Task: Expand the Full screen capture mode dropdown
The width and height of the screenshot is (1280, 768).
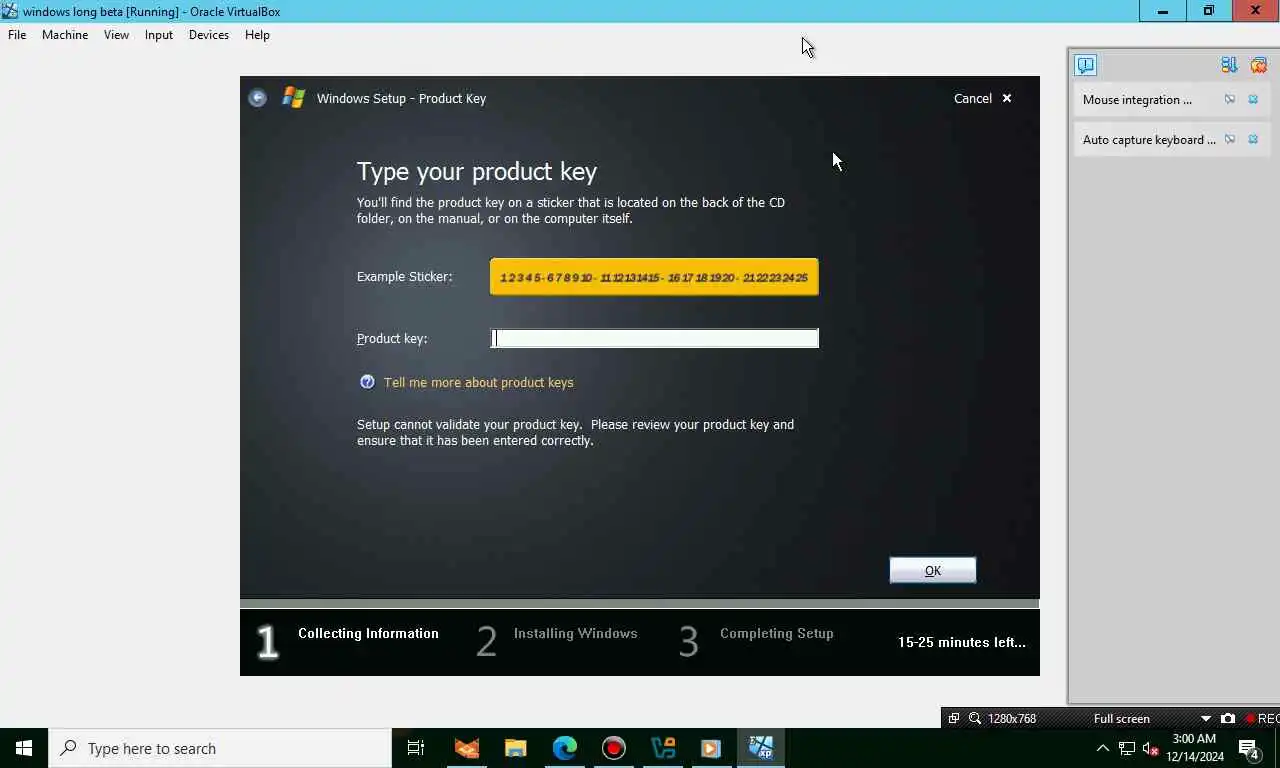Action: 1205,718
